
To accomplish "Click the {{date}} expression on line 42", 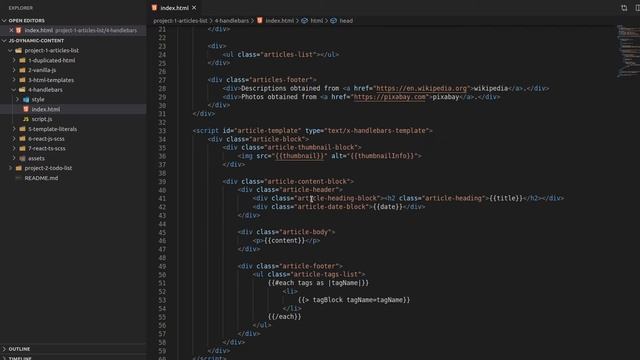I will click(388, 207).
